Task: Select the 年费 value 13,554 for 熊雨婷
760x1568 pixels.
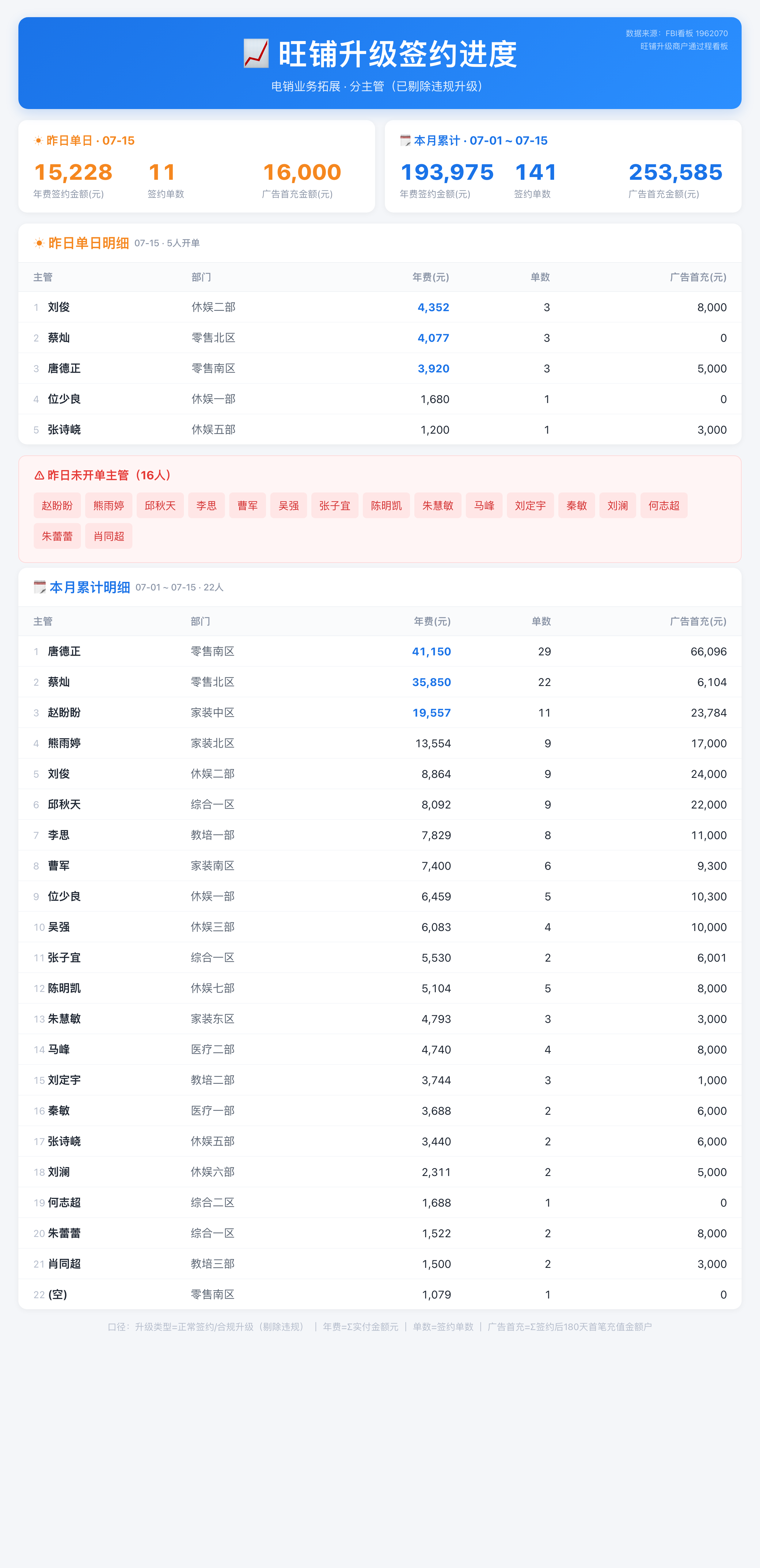Action: pyautogui.click(x=433, y=743)
